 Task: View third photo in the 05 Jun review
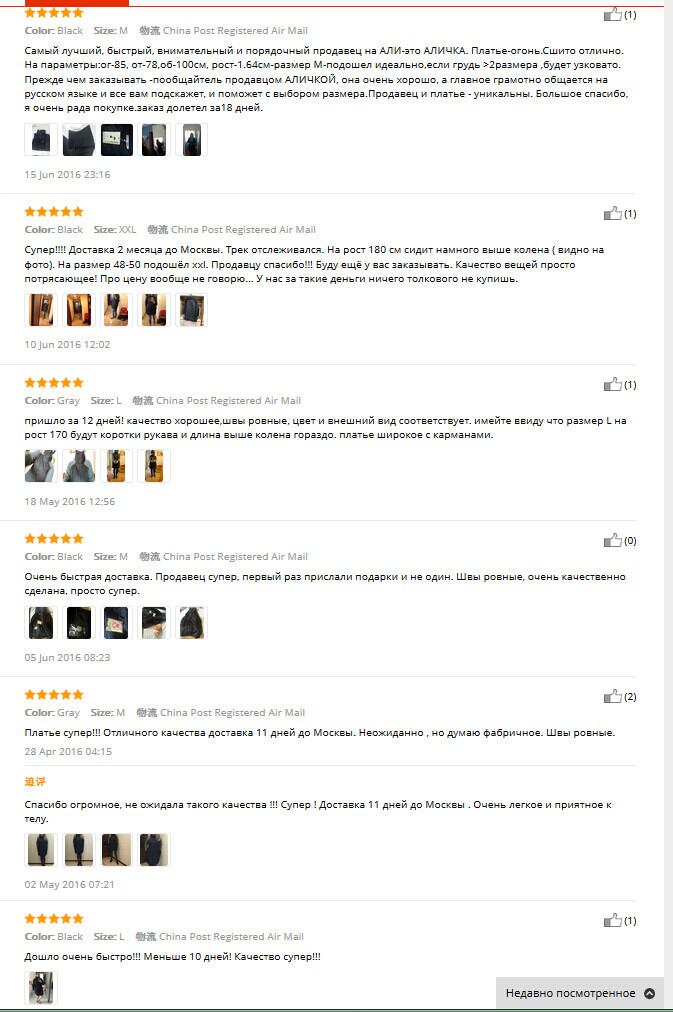[x=116, y=622]
